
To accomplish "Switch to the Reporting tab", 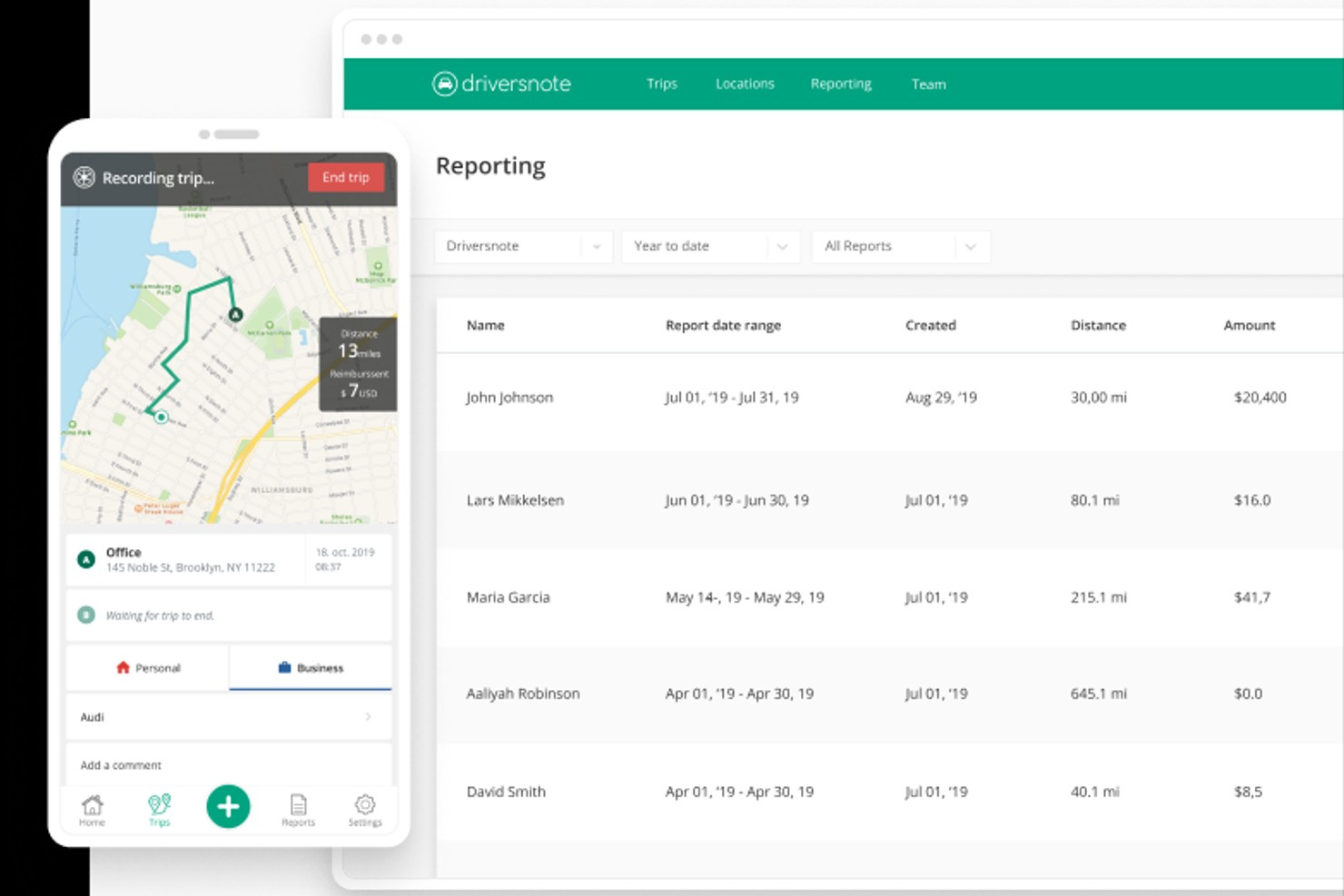I will (x=840, y=84).
